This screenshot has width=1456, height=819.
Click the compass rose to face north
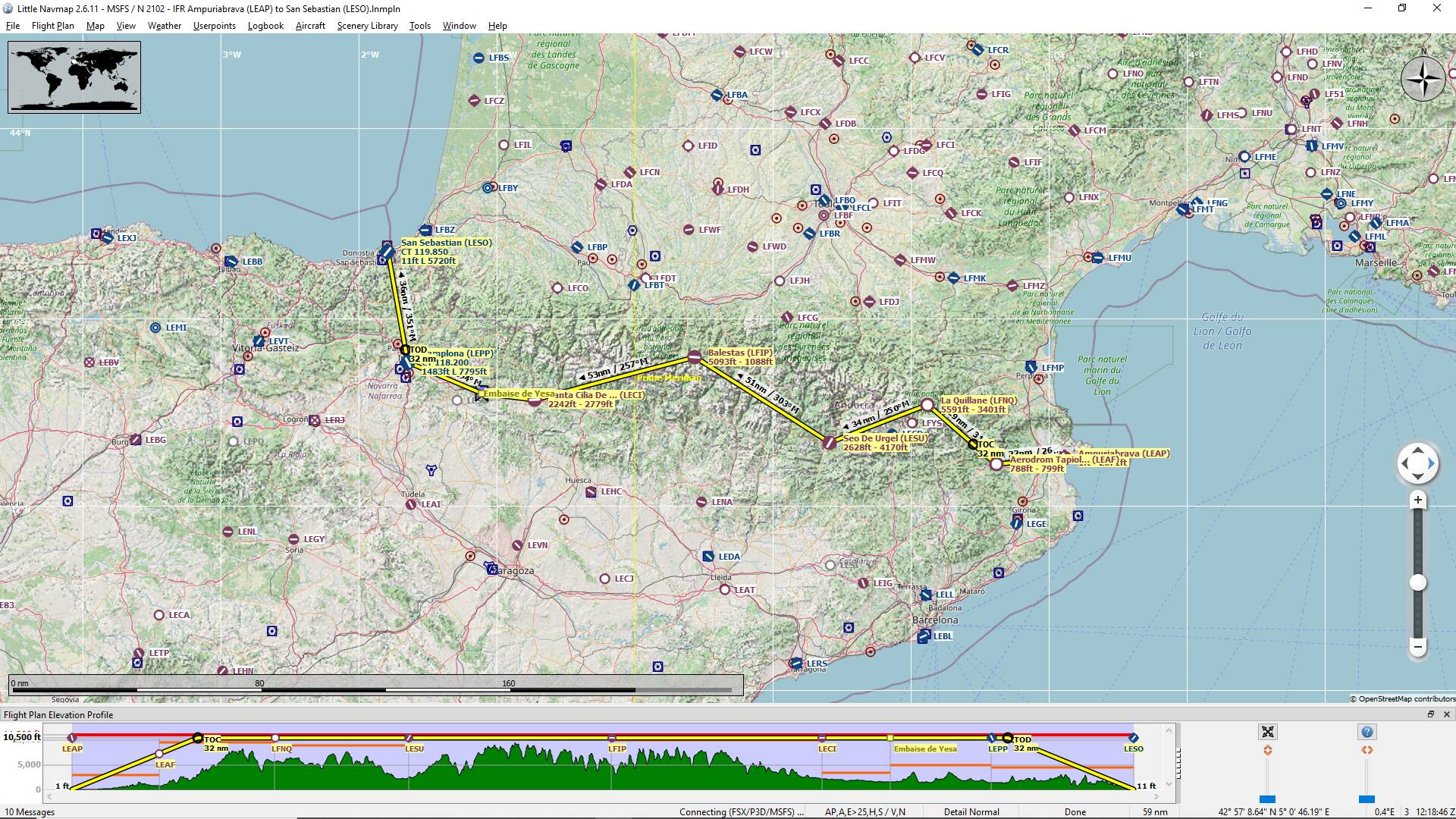click(1423, 80)
